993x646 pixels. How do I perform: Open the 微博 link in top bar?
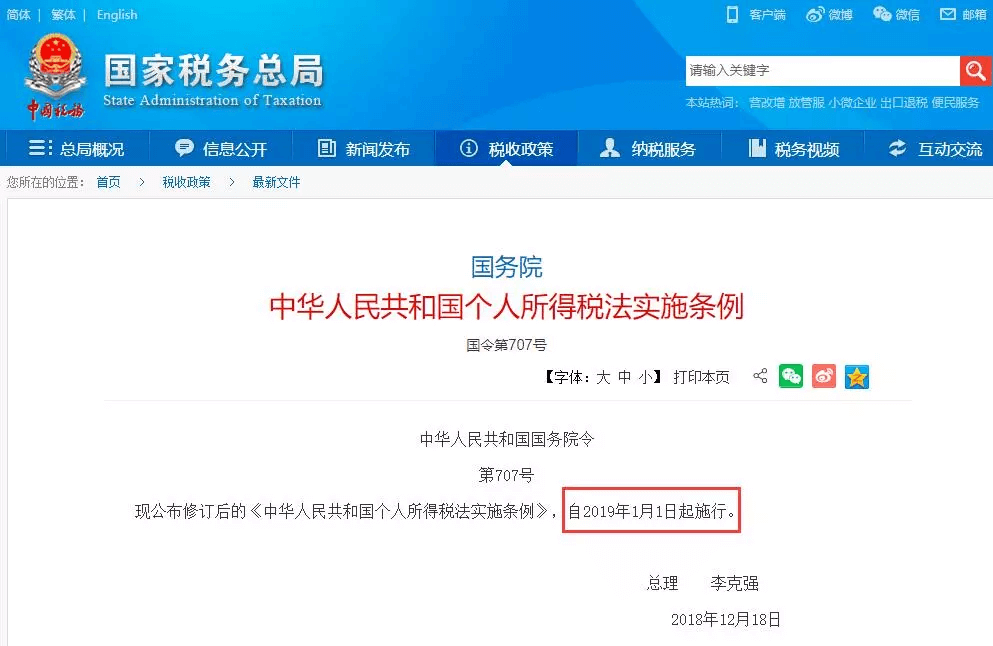(830, 15)
